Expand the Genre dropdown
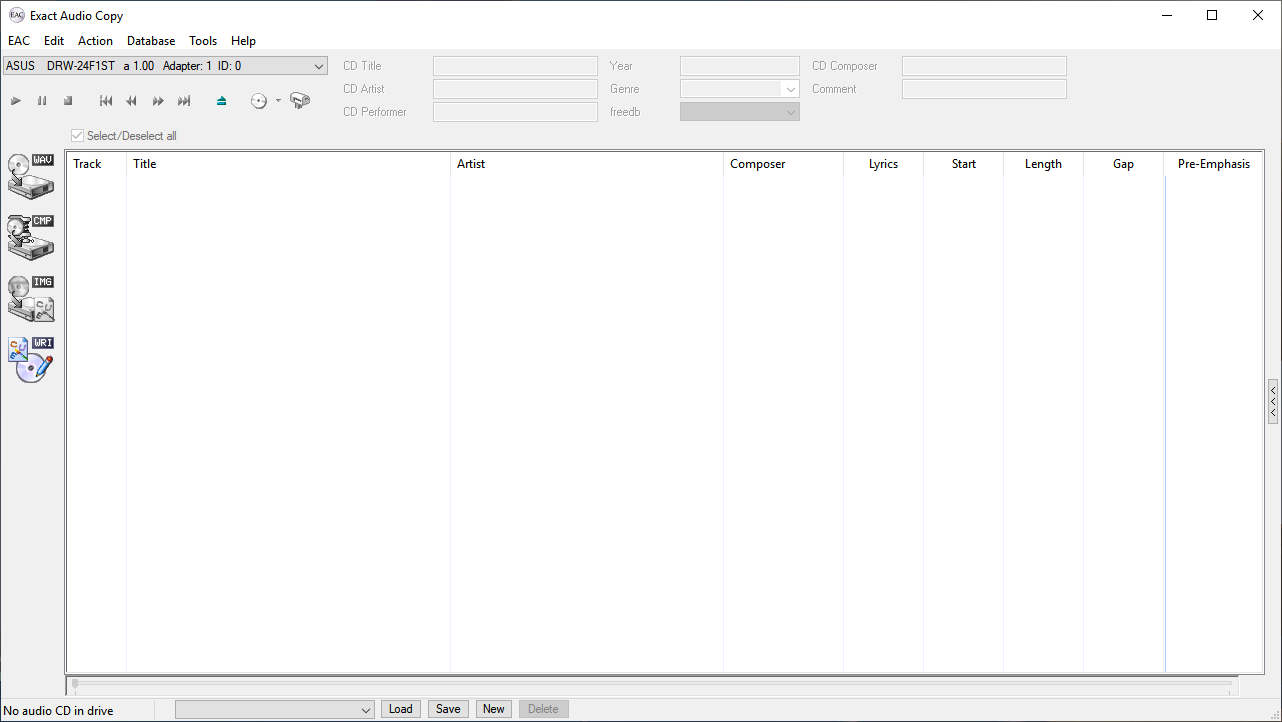This screenshot has height=722, width=1282. point(790,89)
